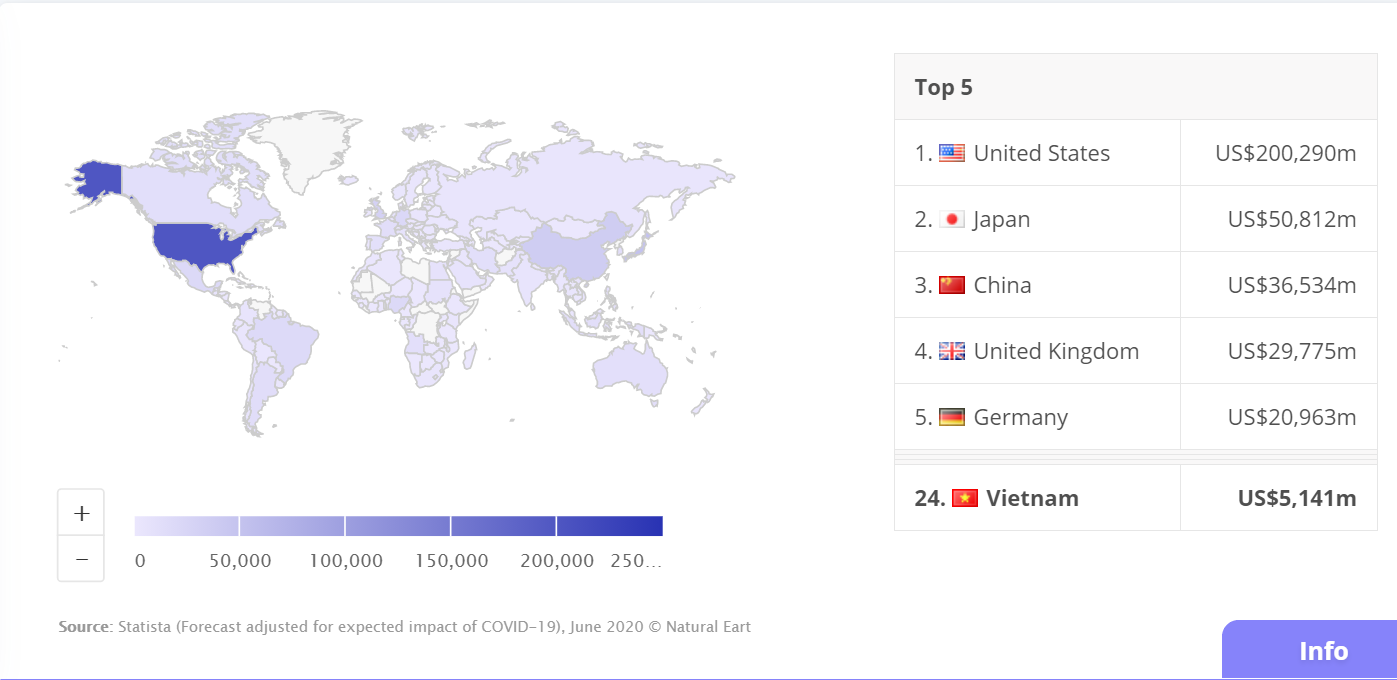Click the Germany US$20,963m value
Viewport: 1397px width, 680px height.
click(x=1292, y=417)
